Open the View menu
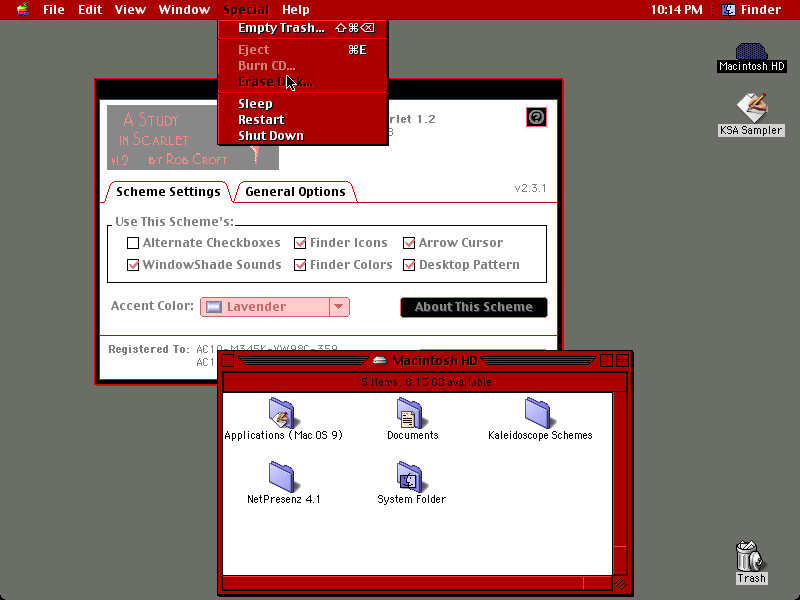800x600 pixels. pos(130,10)
